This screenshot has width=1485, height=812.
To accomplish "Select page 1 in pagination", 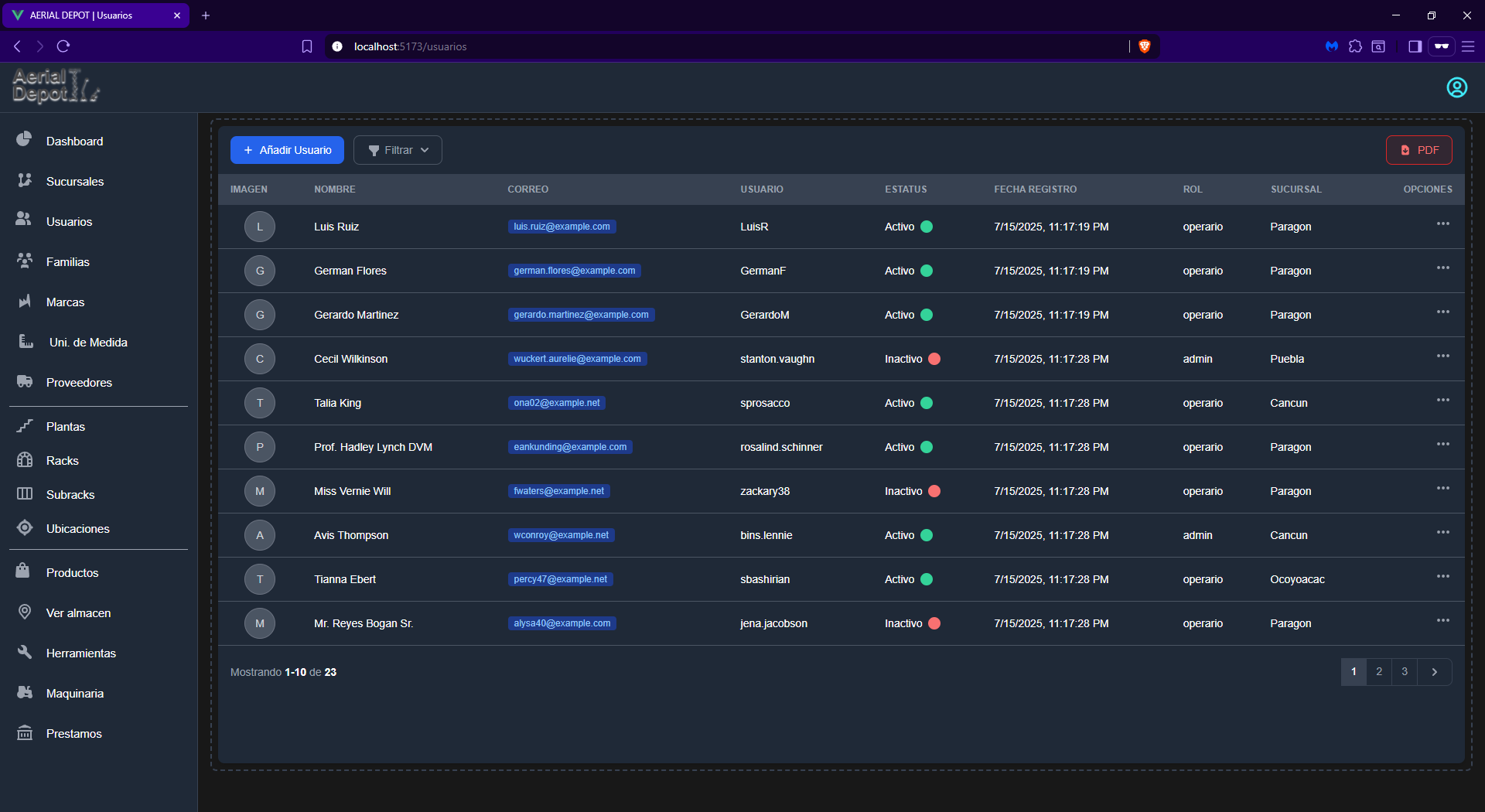I will tap(1354, 672).
